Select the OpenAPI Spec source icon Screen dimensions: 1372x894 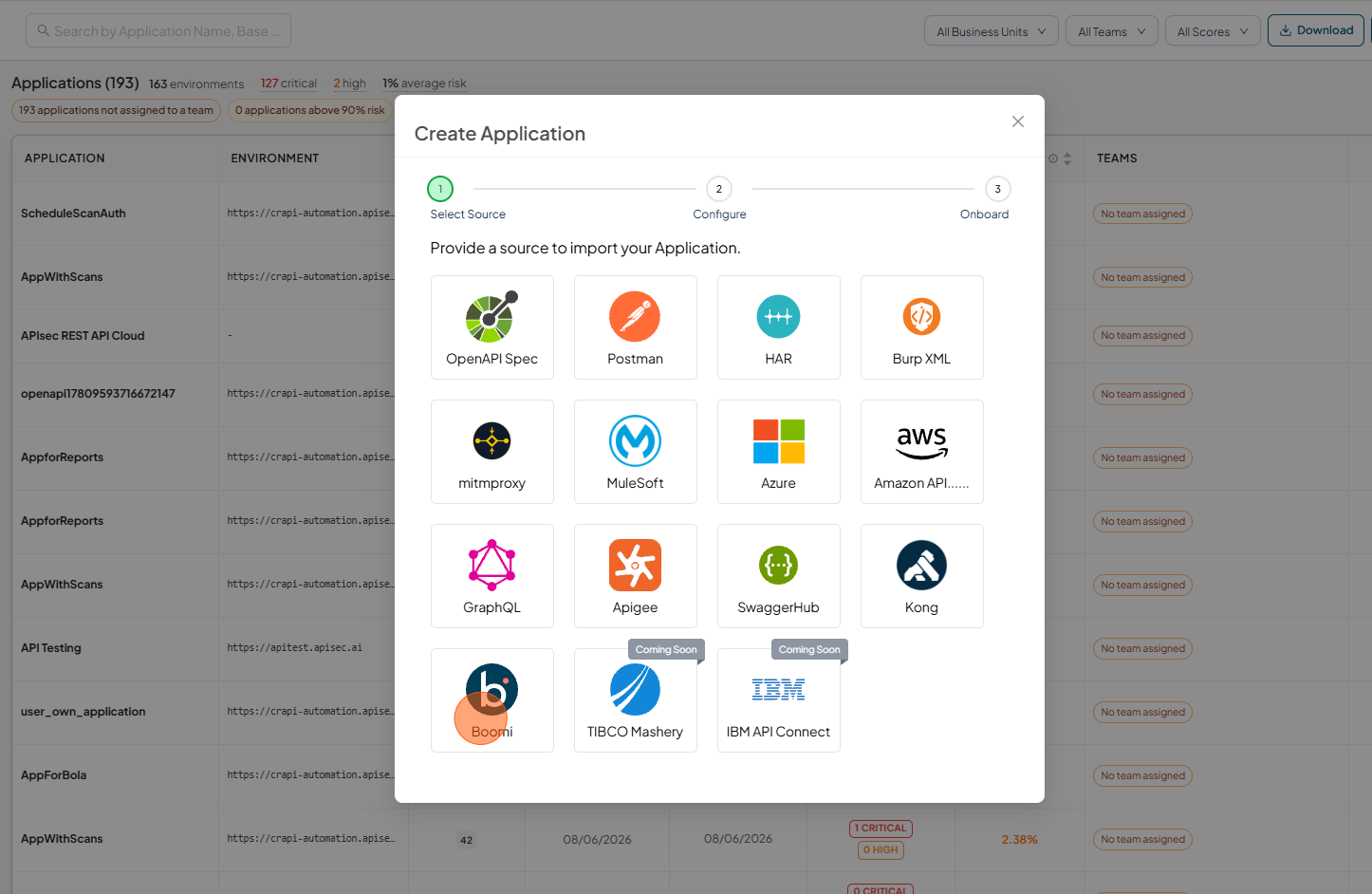[490, 317]
